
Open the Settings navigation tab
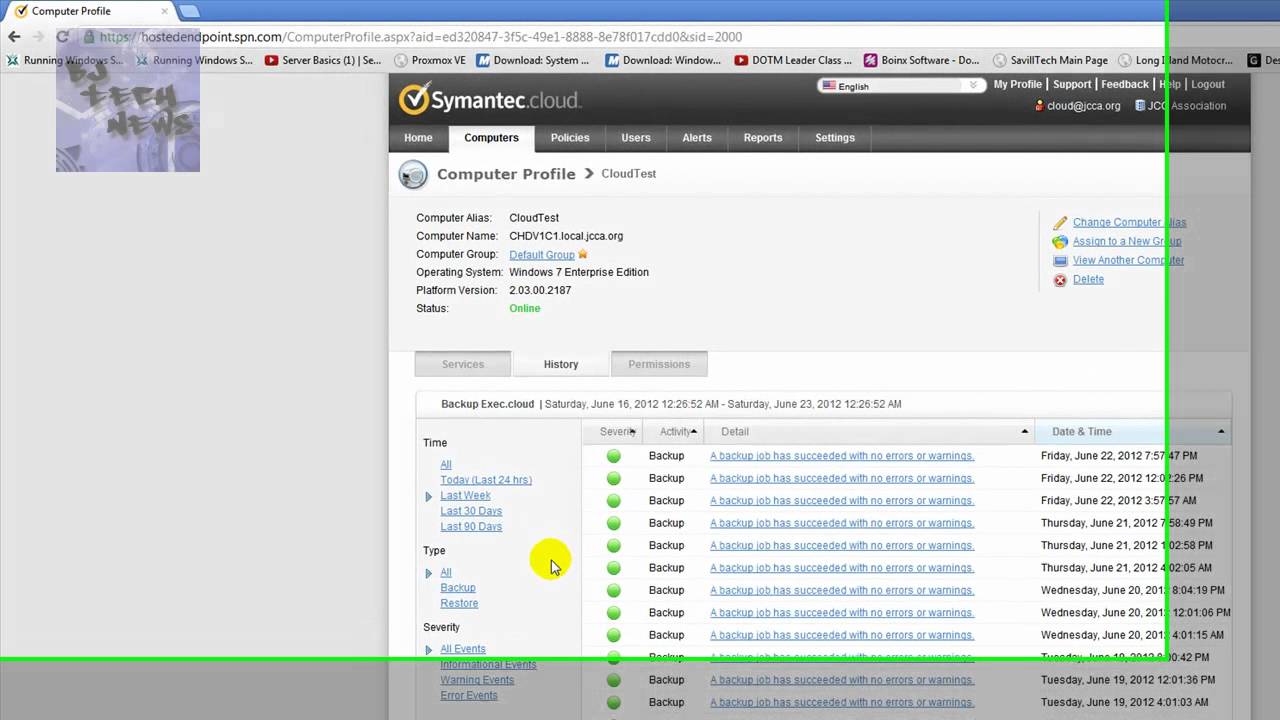tap(835, 138)
